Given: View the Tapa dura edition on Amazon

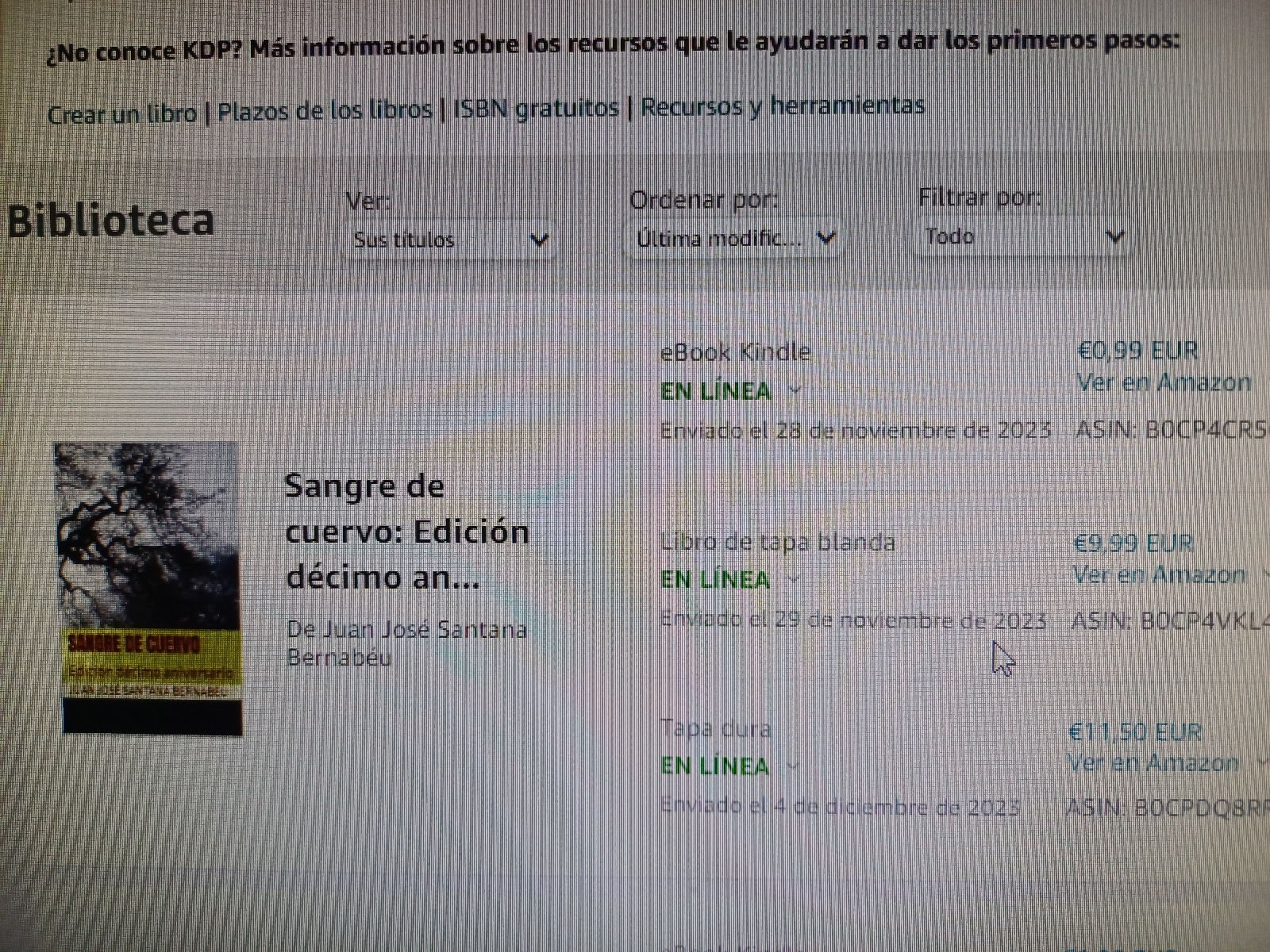Looking at the screenshot, I should coord(1153,763).
